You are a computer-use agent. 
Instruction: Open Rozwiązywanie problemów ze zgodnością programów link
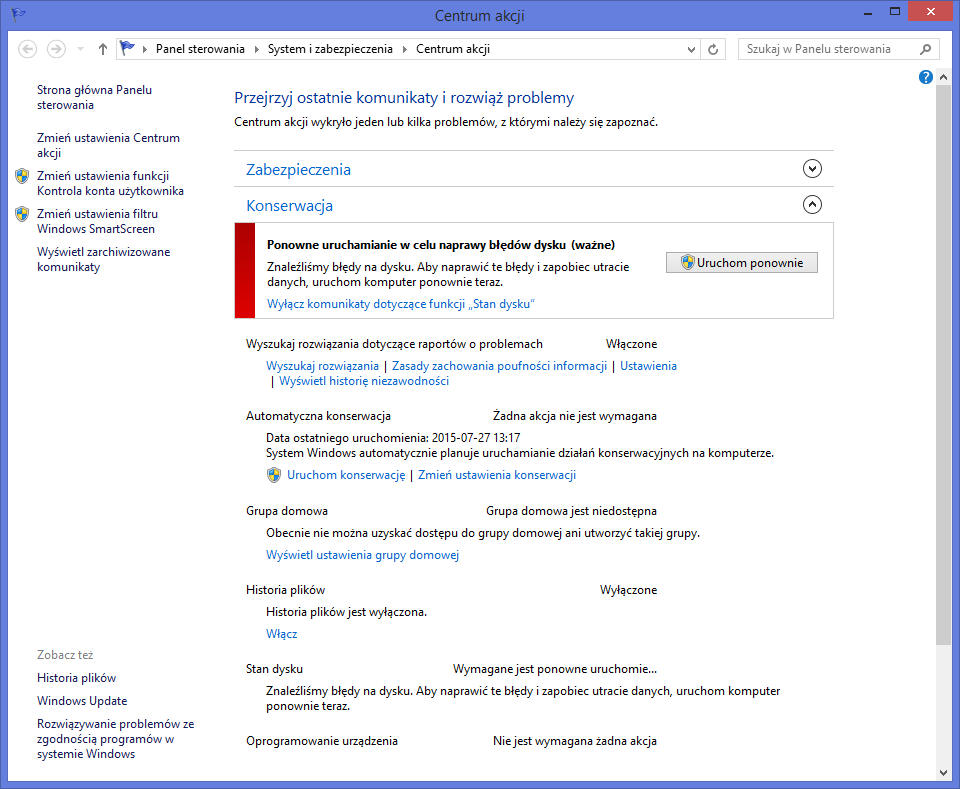(116, 739)
